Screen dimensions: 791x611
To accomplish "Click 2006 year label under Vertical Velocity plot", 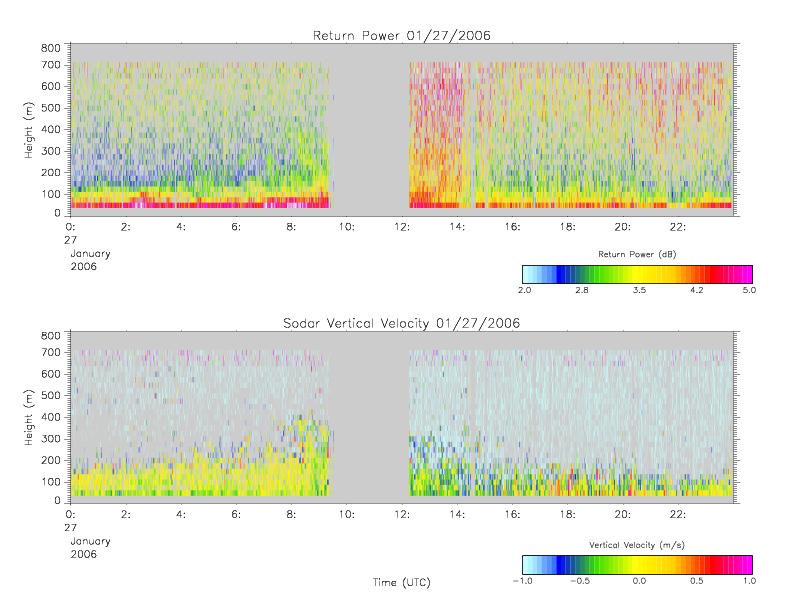I will point(83,554).
